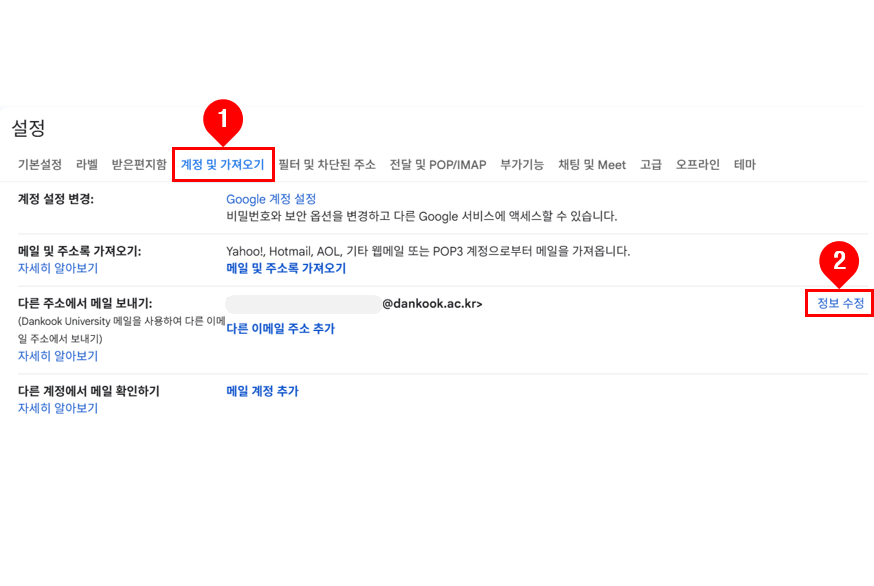Click 정보 수정 next to the email address
The width and height of the screenshot is (874, 586).
coord(840,303)
